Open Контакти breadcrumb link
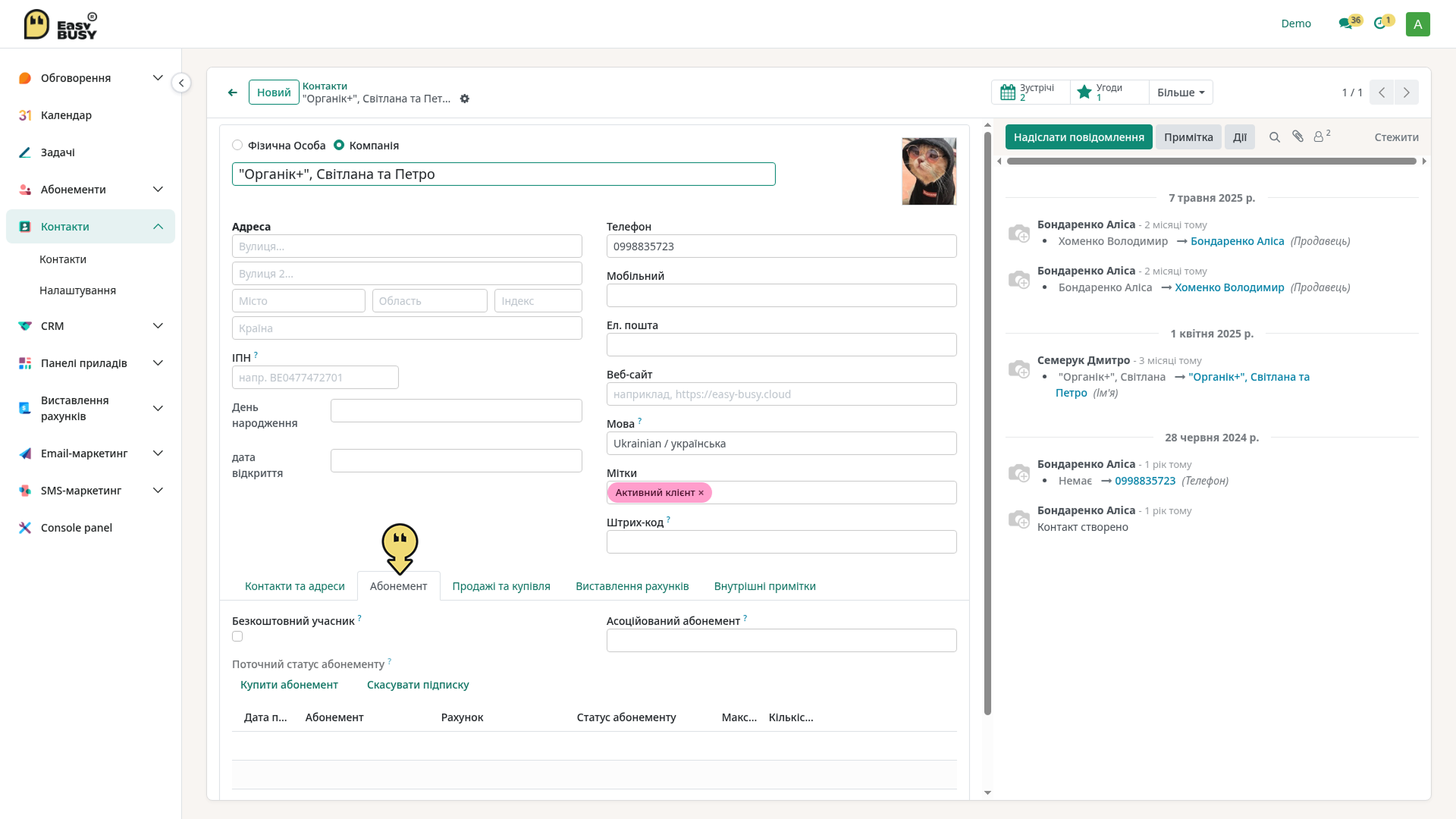 [325, 86]
